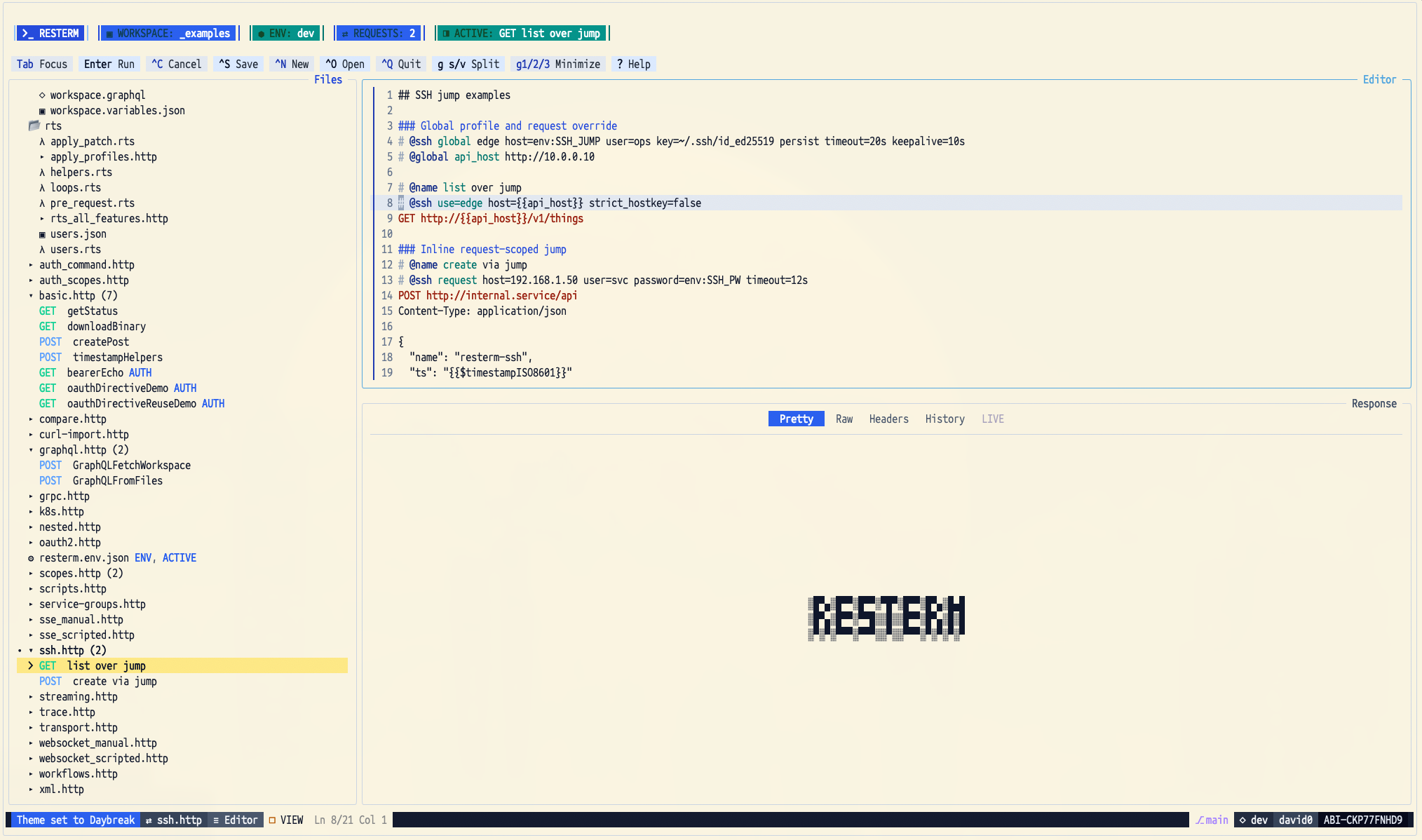The width and height of the screenshot is (1422, 840).
Task: Switch to the Pretty response tab
Action: pyautogui.click(x=797, y=419)
